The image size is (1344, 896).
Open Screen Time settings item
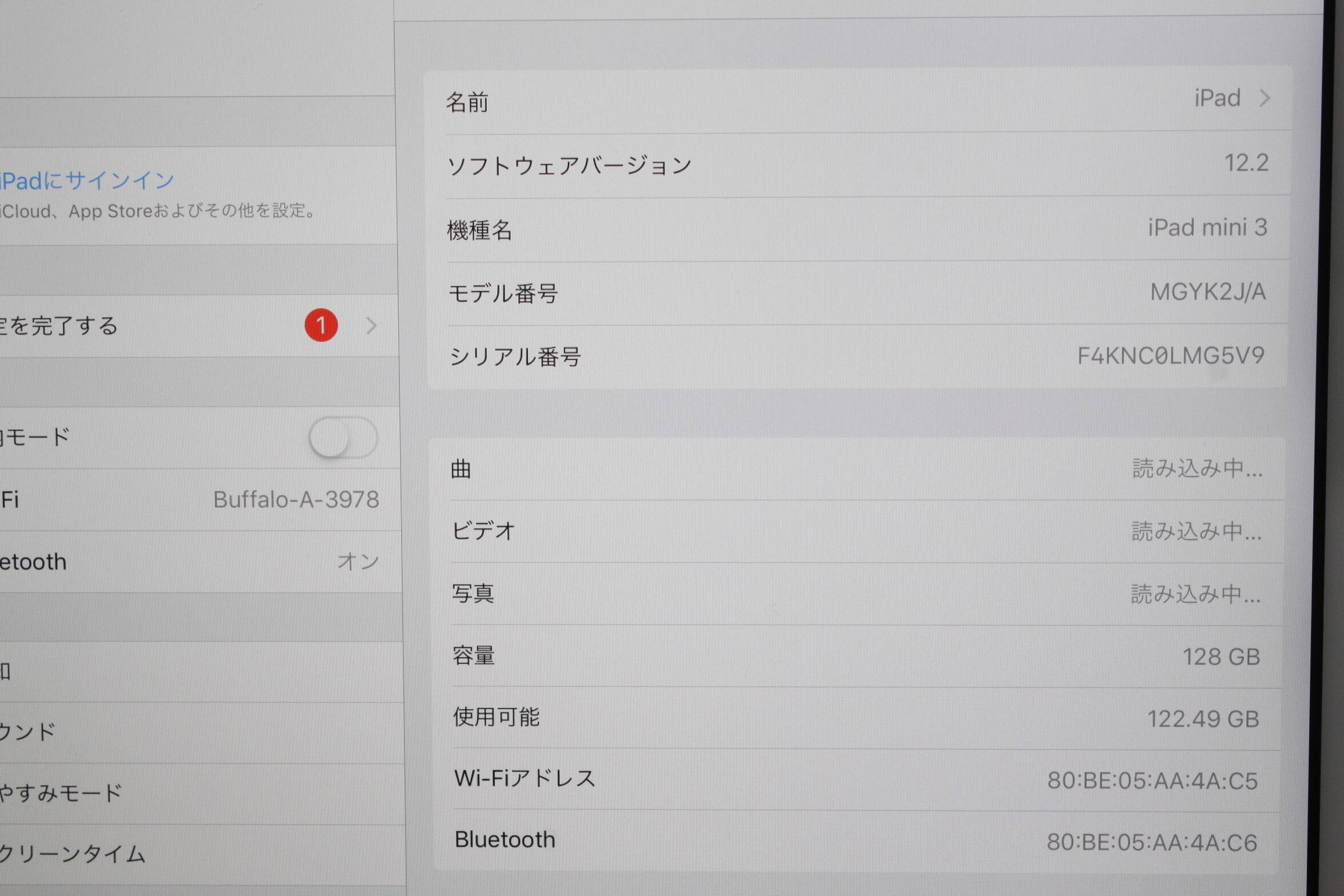coord(74,854)
